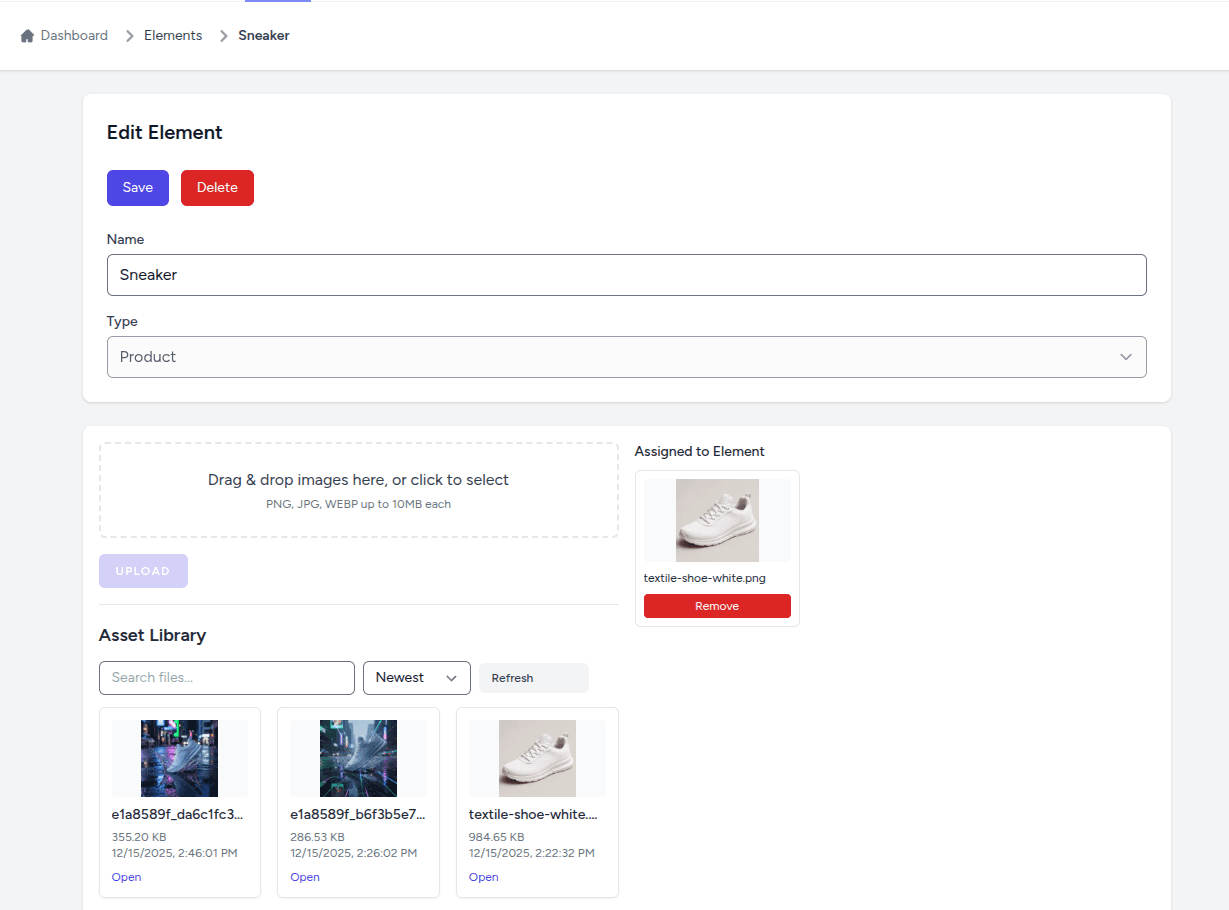Click the disabled UPLOAD button
The width and height of the screenshot is (1229, 910).
tap(143, 570)
